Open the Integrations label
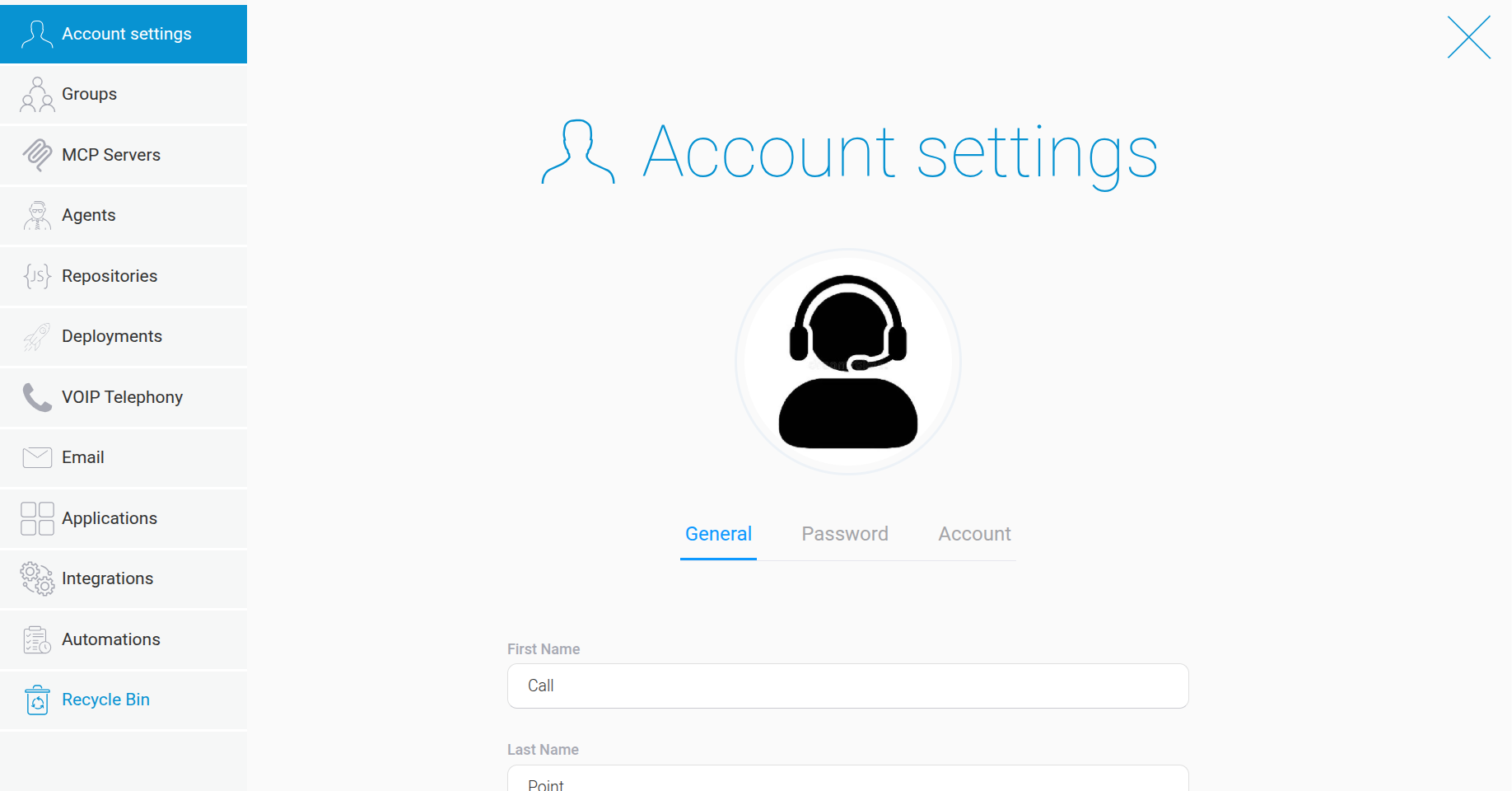1512x791 pixels. click(108, 578)
